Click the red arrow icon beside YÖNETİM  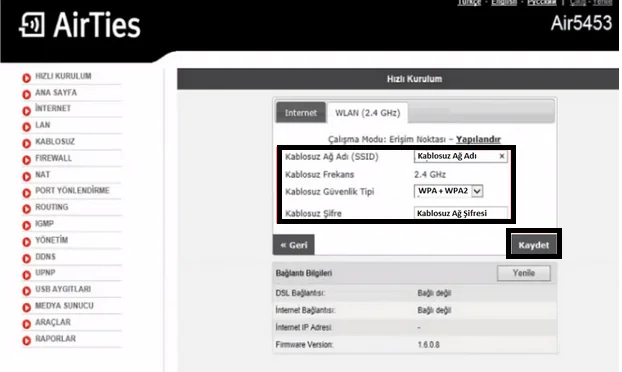[x=27, y=242]
